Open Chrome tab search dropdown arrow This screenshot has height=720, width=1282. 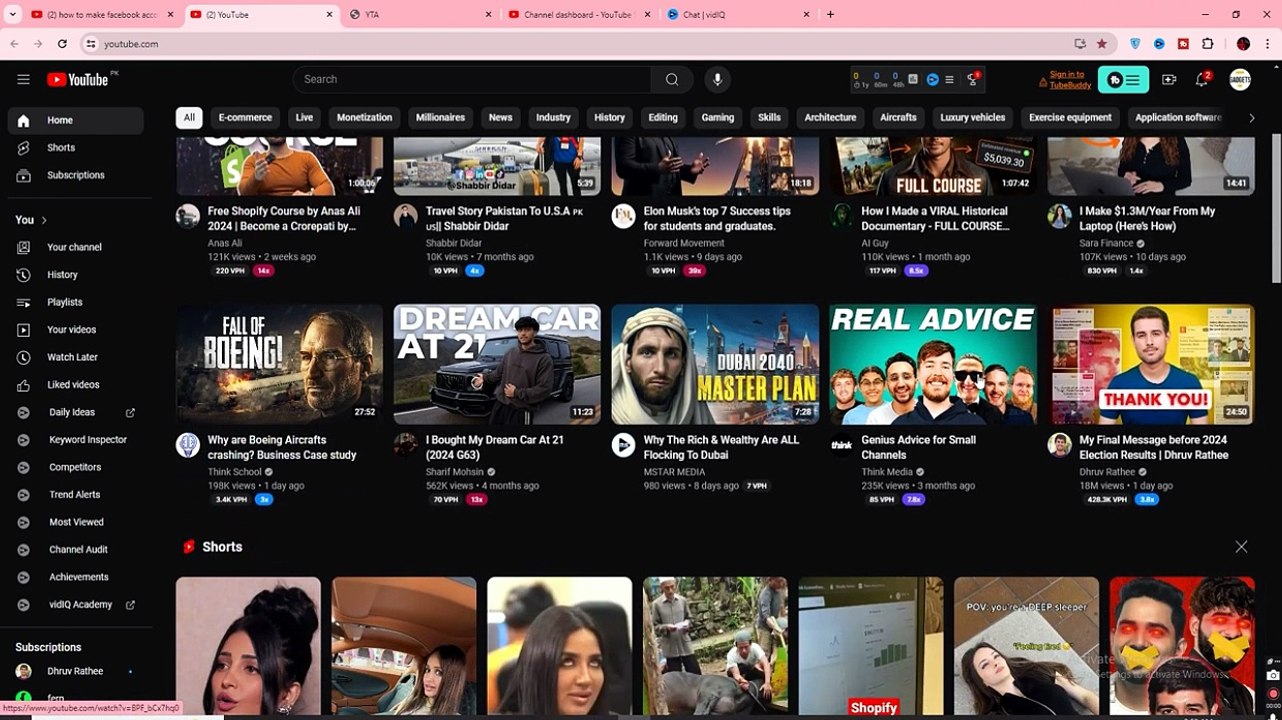click(x=14, y=15)
